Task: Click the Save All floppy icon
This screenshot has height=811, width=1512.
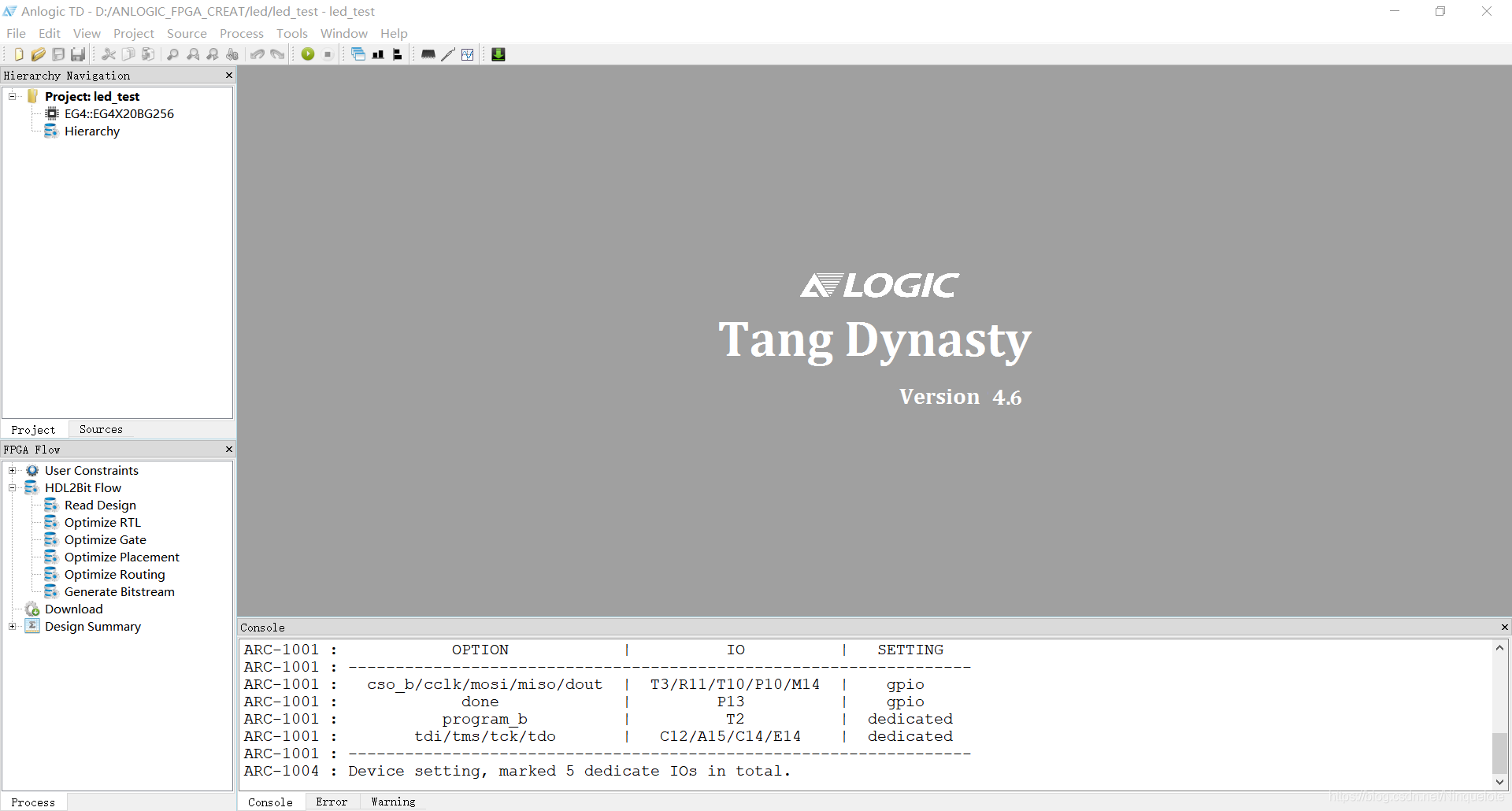Action: pos(78,54)
